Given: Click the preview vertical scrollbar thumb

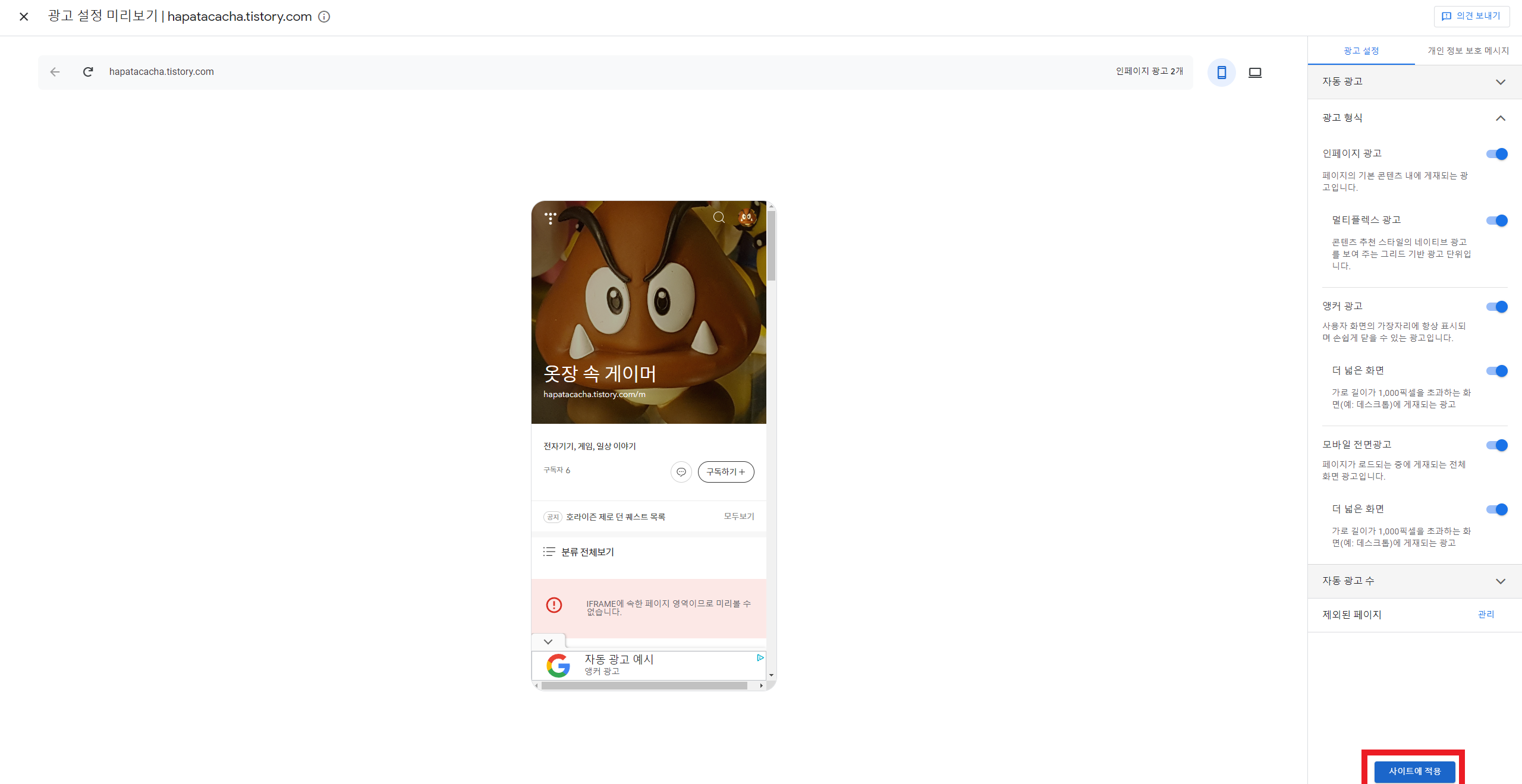Looking at the screenshot, I should point(771,245).
